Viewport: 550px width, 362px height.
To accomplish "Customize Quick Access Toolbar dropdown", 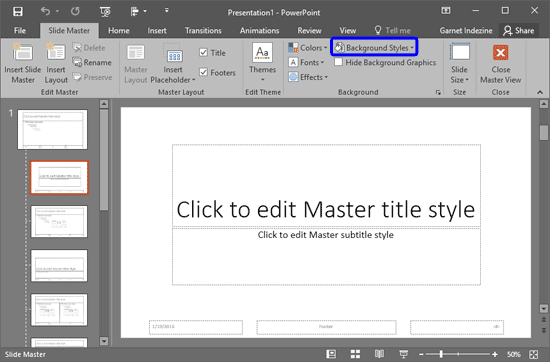I will coord(167,11).
